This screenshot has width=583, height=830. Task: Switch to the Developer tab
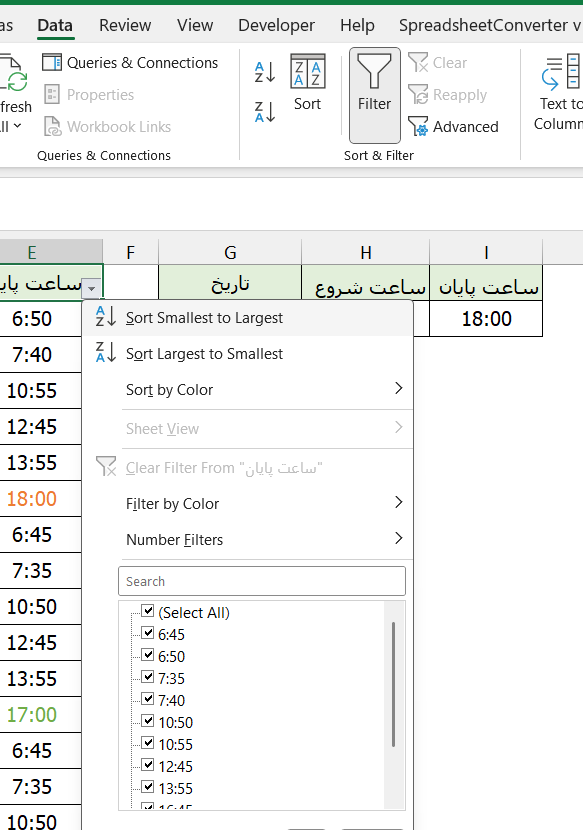coord(276,25)
